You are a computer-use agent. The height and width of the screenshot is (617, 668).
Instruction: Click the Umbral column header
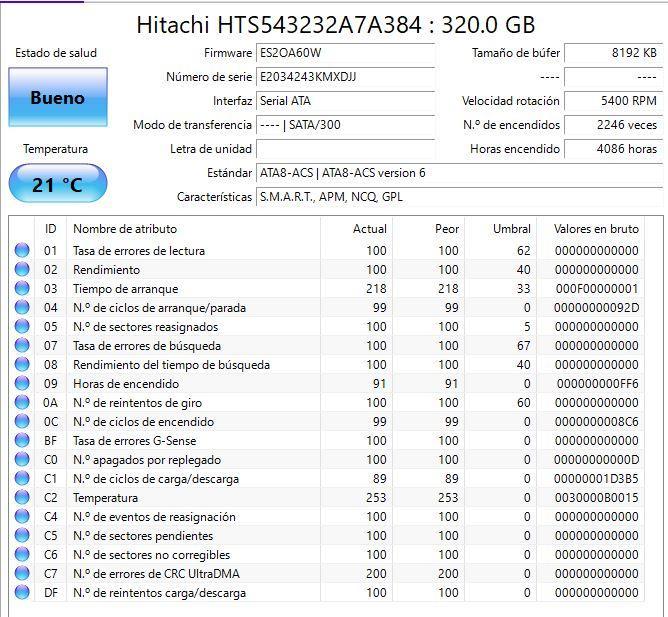click(x=501, y=229)
